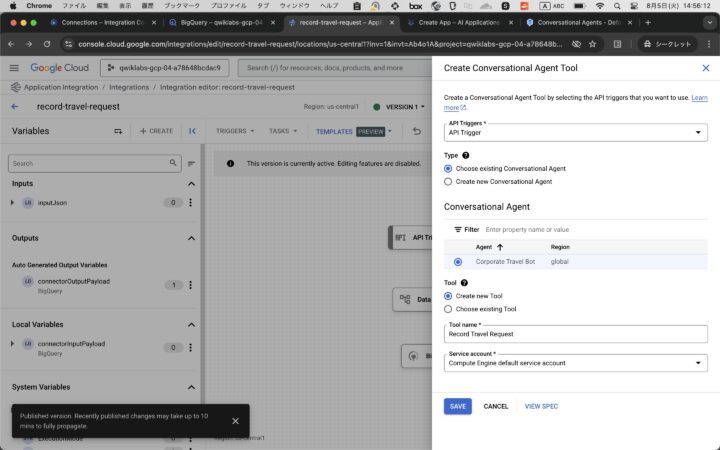The image size is (720, 450).
Task: Switch to the Create App – AI Applications tab
Action: coord(459,22)
